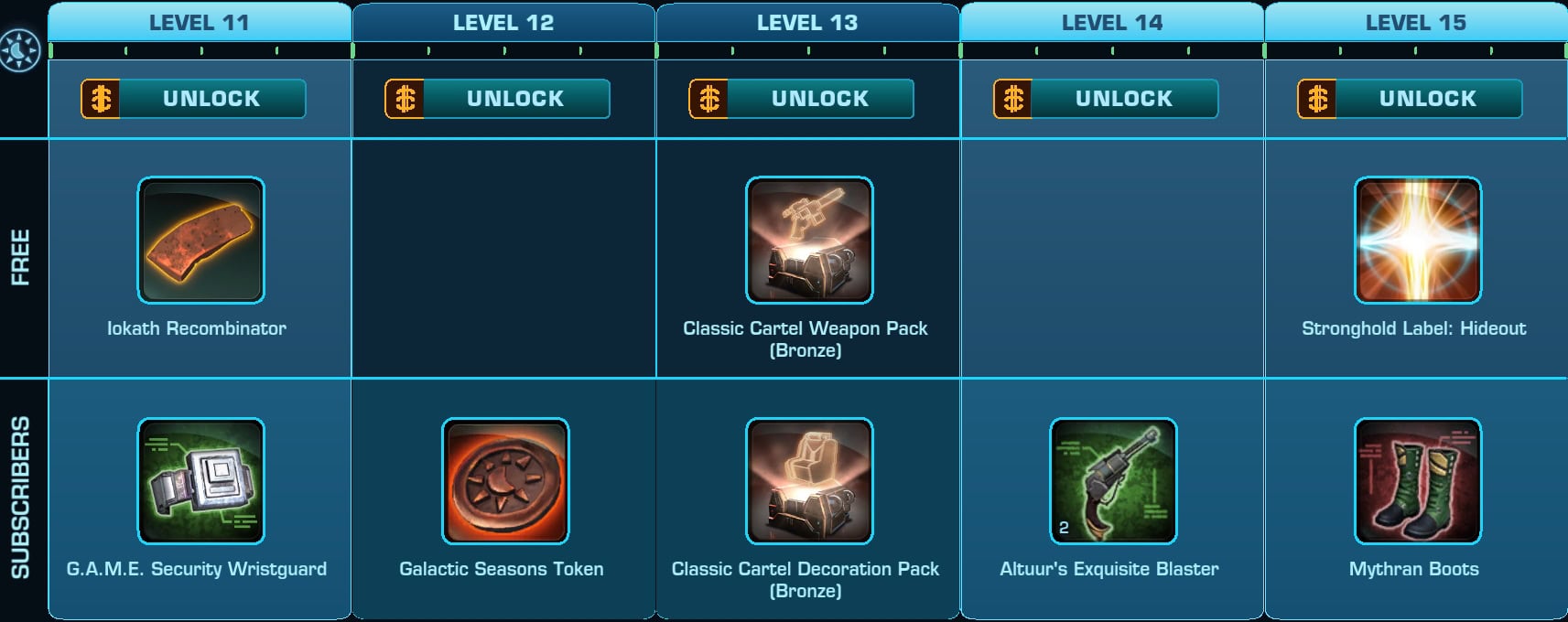The image size is (1568, 622).
Task: Click the Stronghold Label: Hideout icon
Action: pyautogui.click(x=1417, y=241)
